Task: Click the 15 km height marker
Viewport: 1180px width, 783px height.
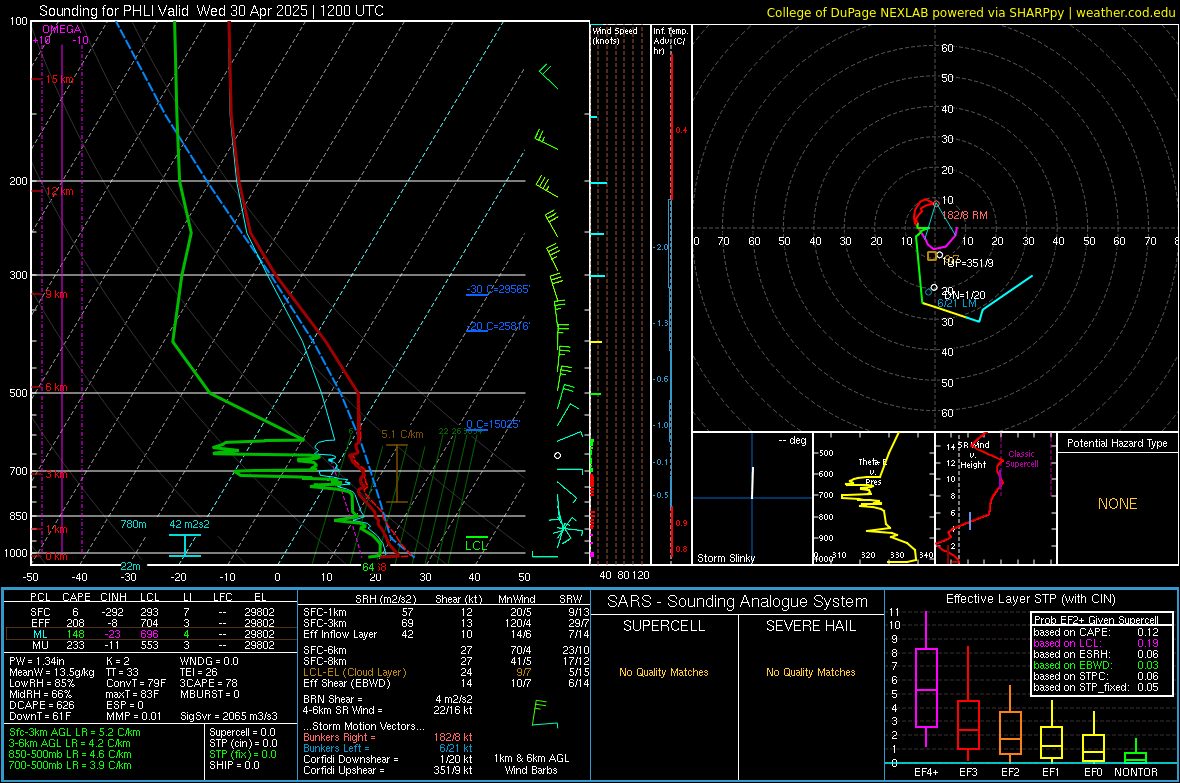Action: (60, 79)
